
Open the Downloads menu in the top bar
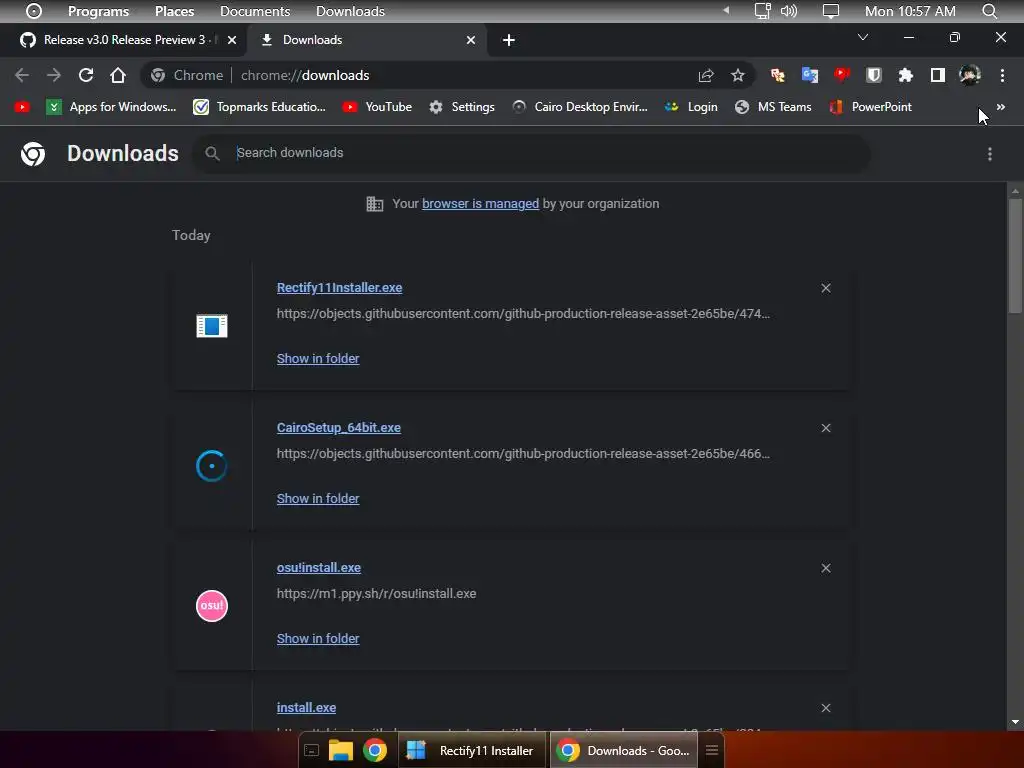tap(350, 11)
